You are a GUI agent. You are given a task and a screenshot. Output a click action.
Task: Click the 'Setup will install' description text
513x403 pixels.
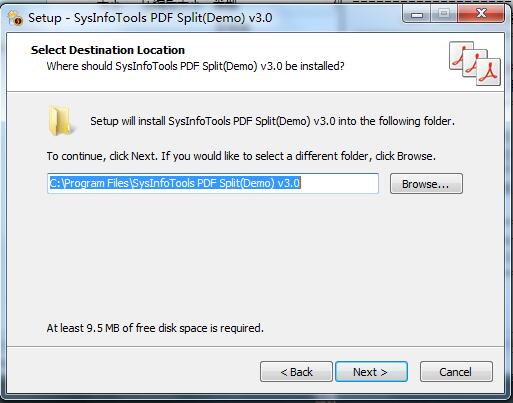pyautogui.click(x=272, y=121)
